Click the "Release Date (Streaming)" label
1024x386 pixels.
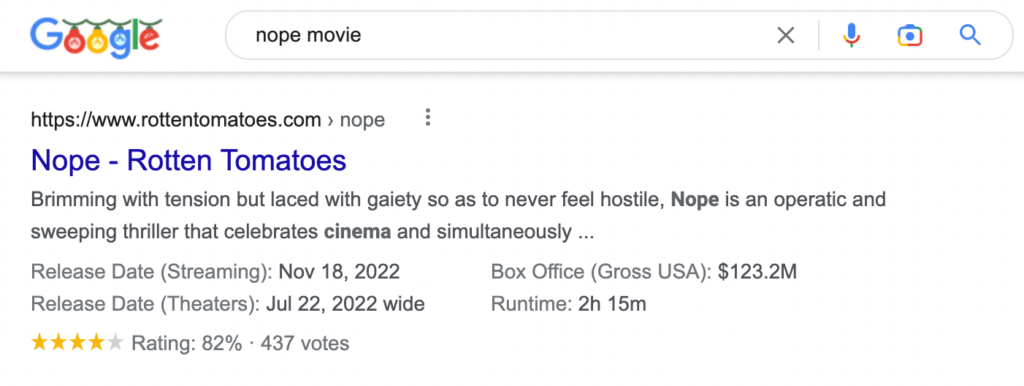(152, 272)
